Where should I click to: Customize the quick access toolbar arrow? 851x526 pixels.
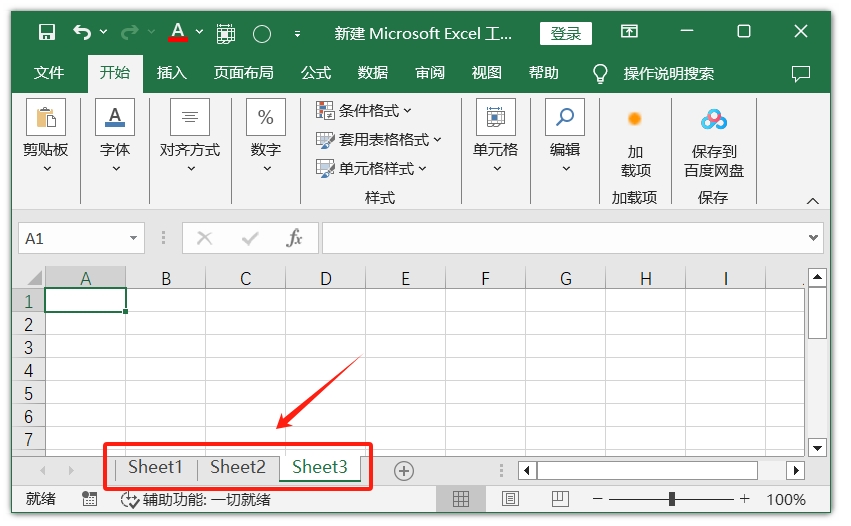(x=297, y=34)
